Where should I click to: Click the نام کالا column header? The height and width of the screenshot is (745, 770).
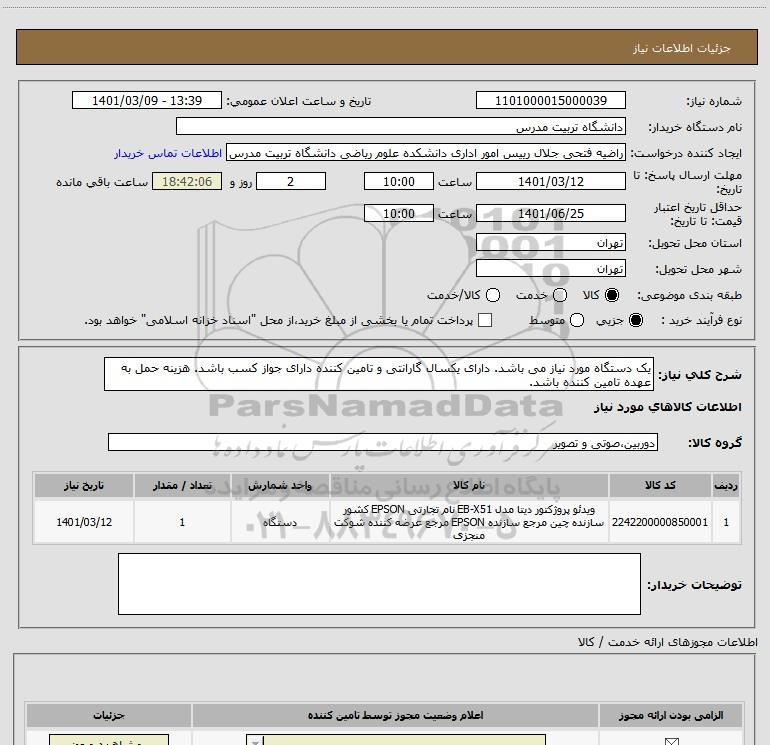(469, 486)
